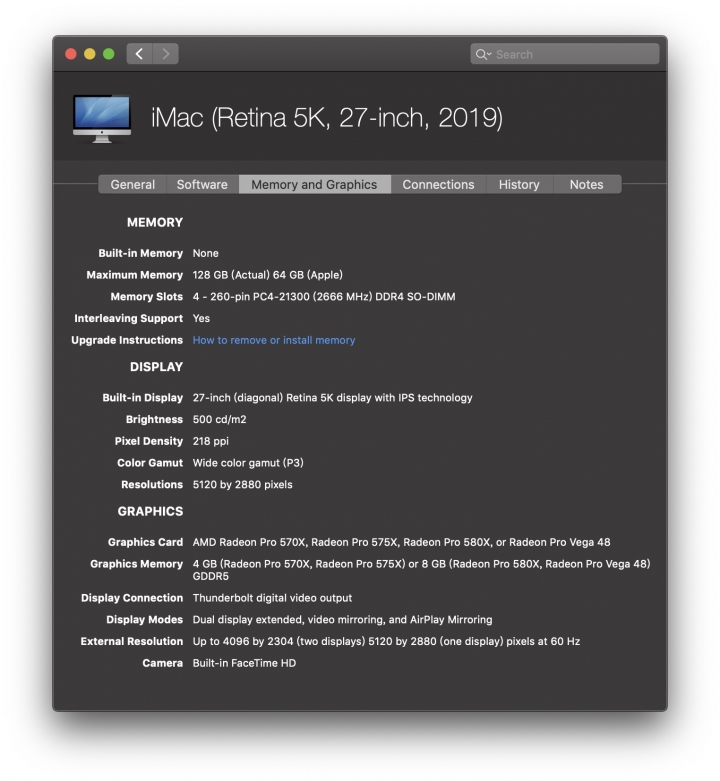The image size is (720, 781).
Task: Click the search magnifier icon
Action: pyautogui.click(x=482, y=54)
